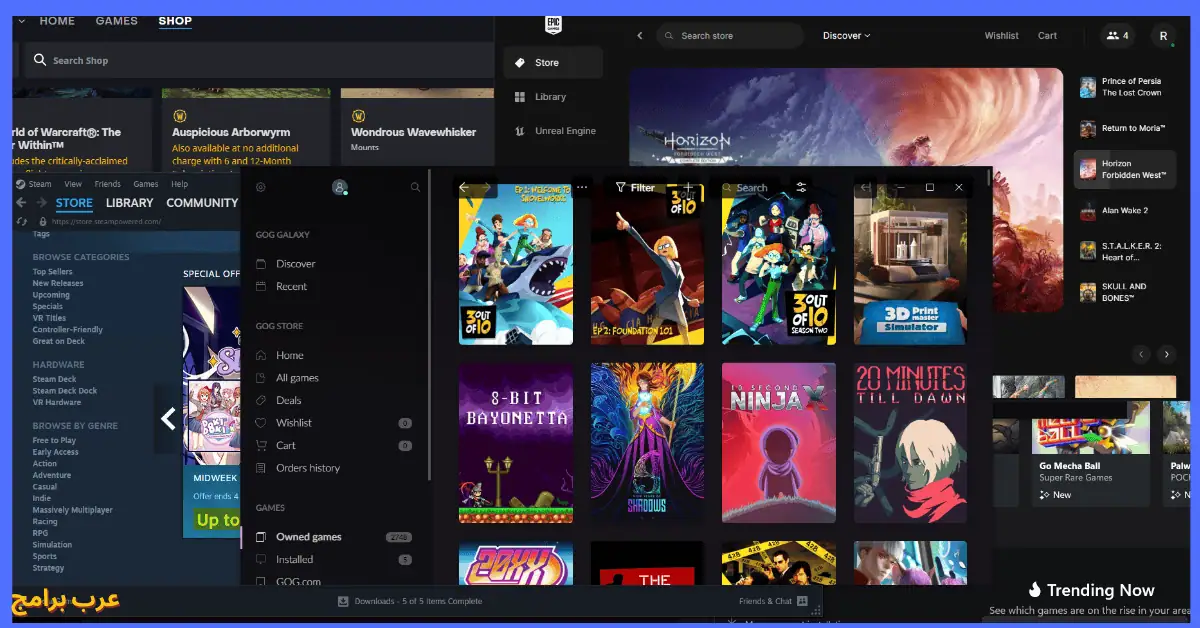Image resolution: width=1200 pixels, height=628 pixels.
Task: Open Auspicious Arborwyrm shop card
Action: [245, 127]
